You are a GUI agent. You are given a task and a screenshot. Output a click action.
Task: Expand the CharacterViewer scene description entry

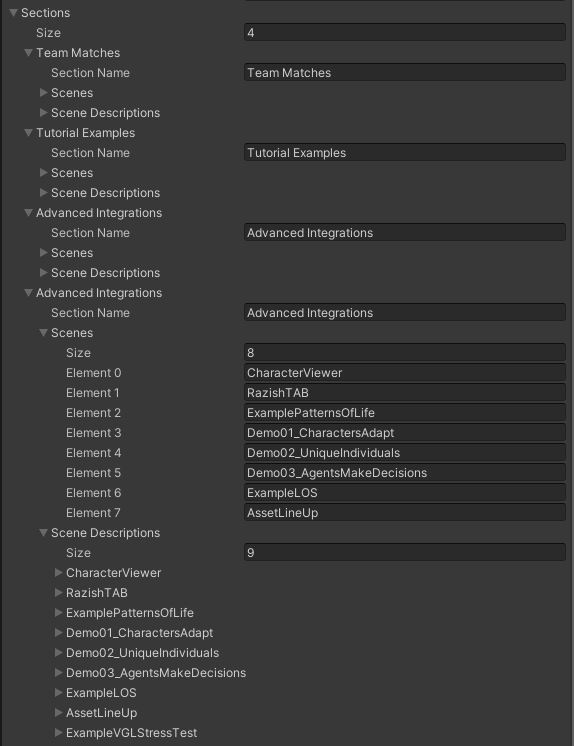pyautogui.click(x=59, y=573)
